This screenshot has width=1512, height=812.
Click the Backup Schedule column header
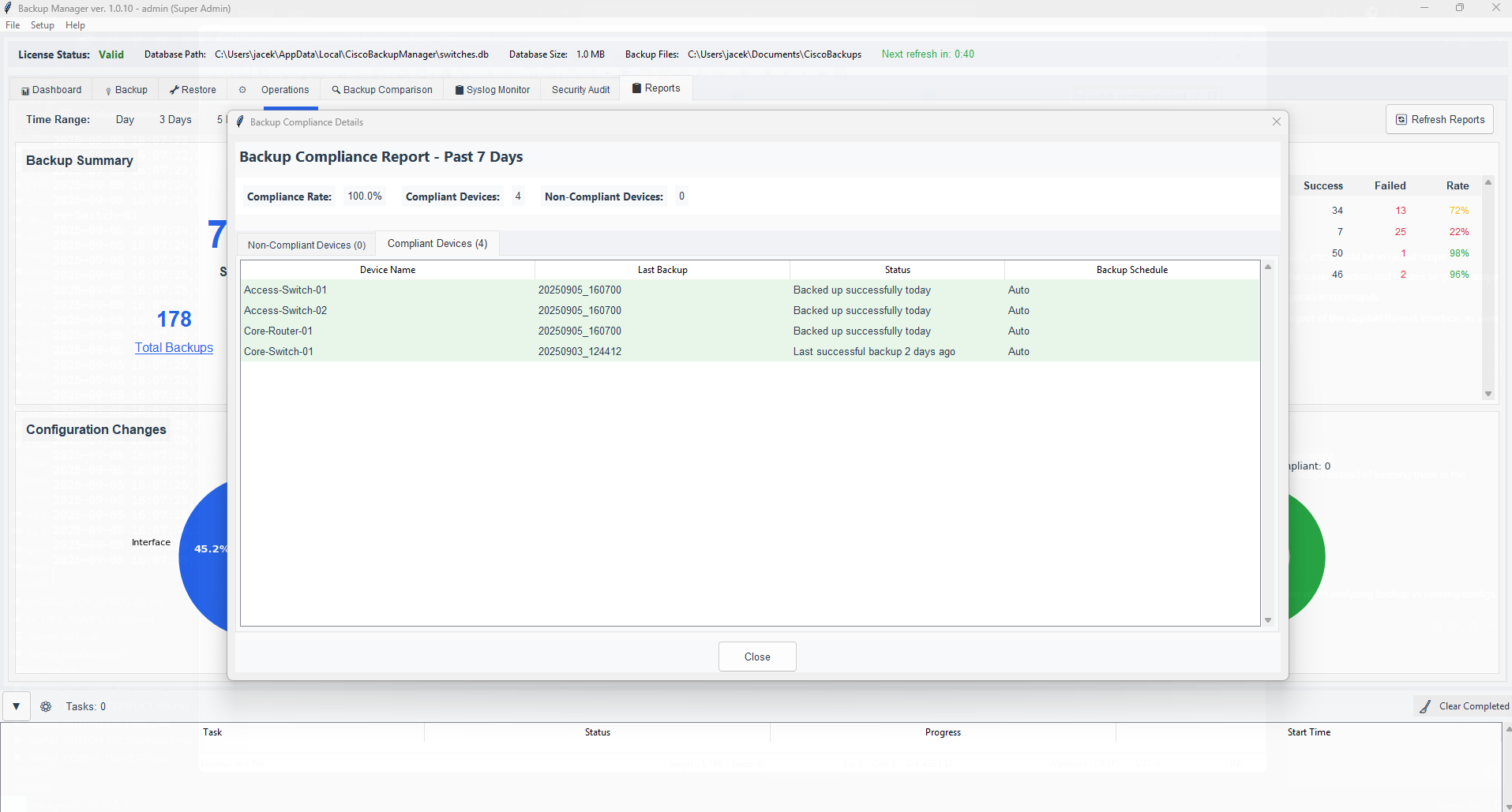click(1131, 270)
